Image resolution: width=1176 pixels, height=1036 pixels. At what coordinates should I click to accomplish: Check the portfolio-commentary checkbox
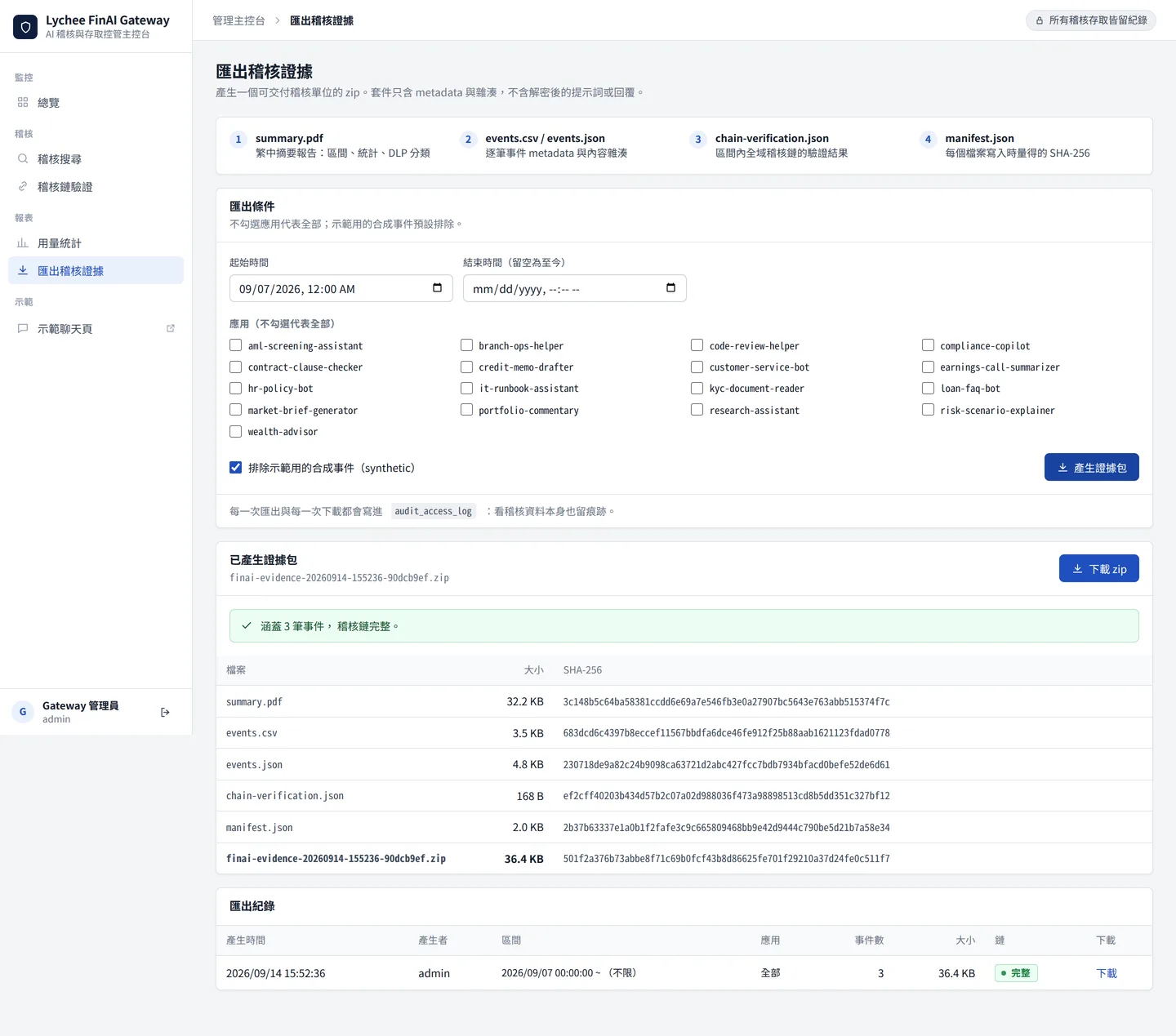point(466,410)
